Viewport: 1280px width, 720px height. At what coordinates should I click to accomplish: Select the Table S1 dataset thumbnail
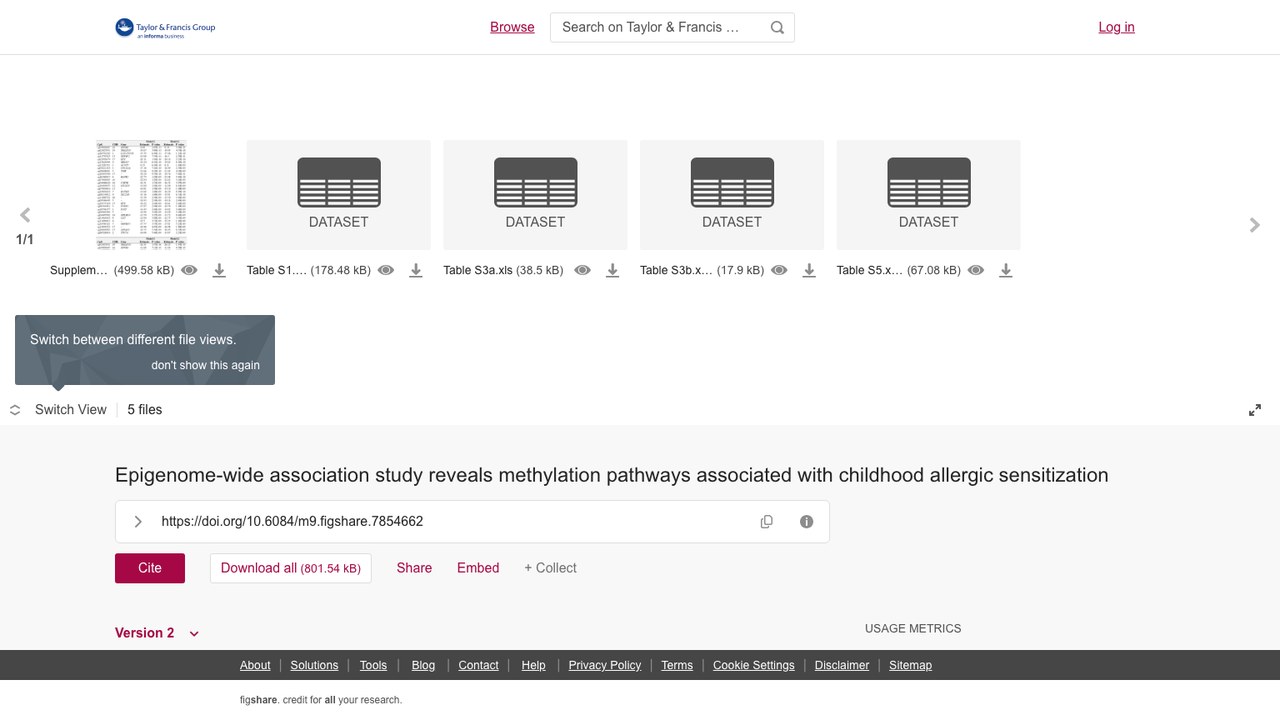pos(339,195)
